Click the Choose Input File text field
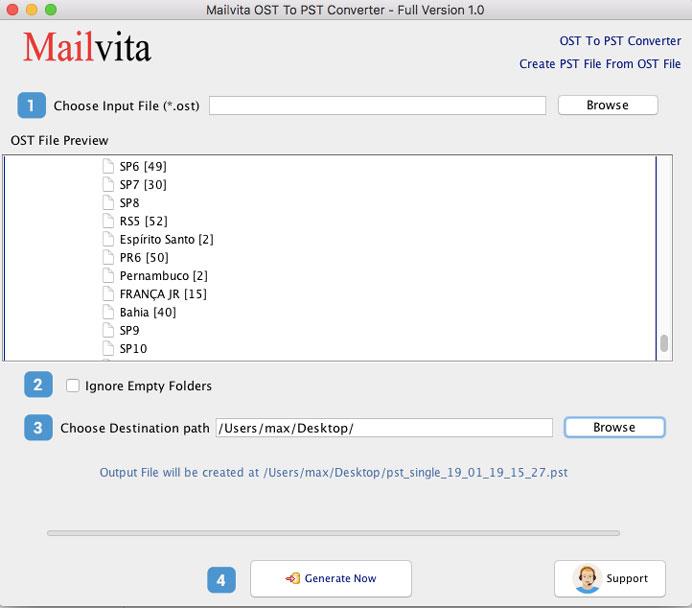Image resolution: width=692 pixels, height=608 pixels. (x=377, y=106)
